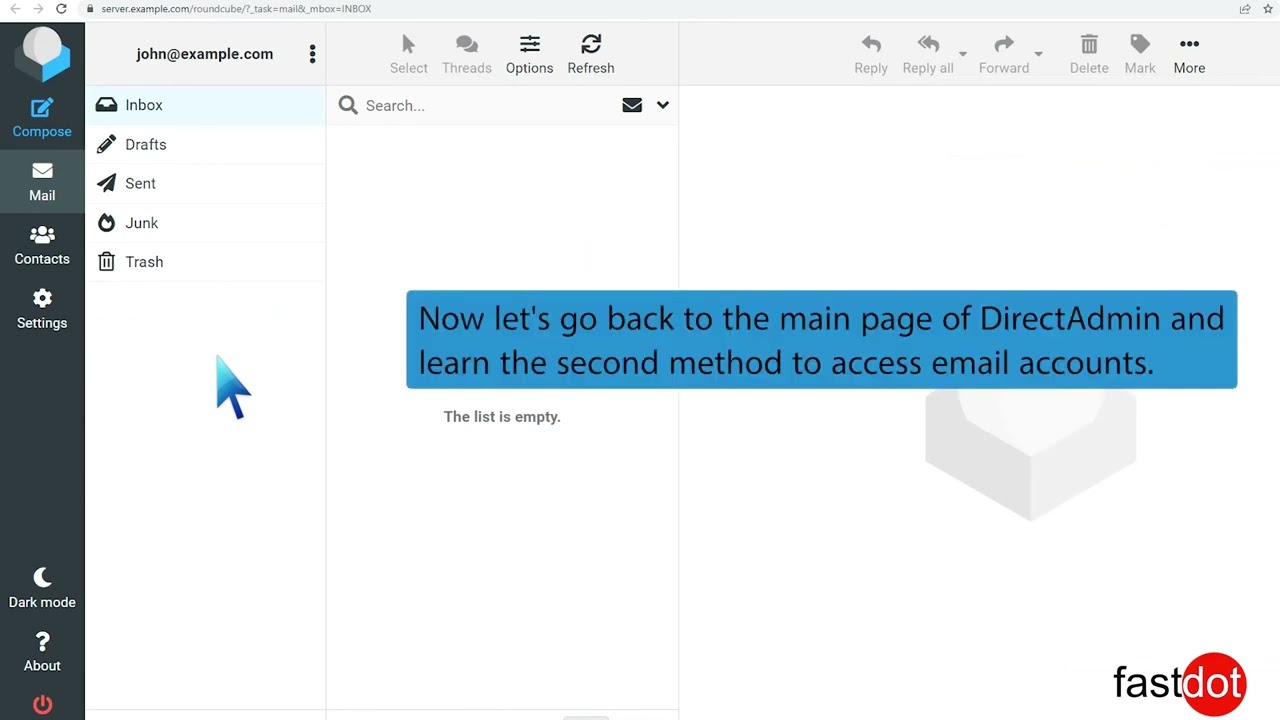Screen dimensions: 1280x720
Task: Open the Compose new message screen
Action: tap(42, 117)
